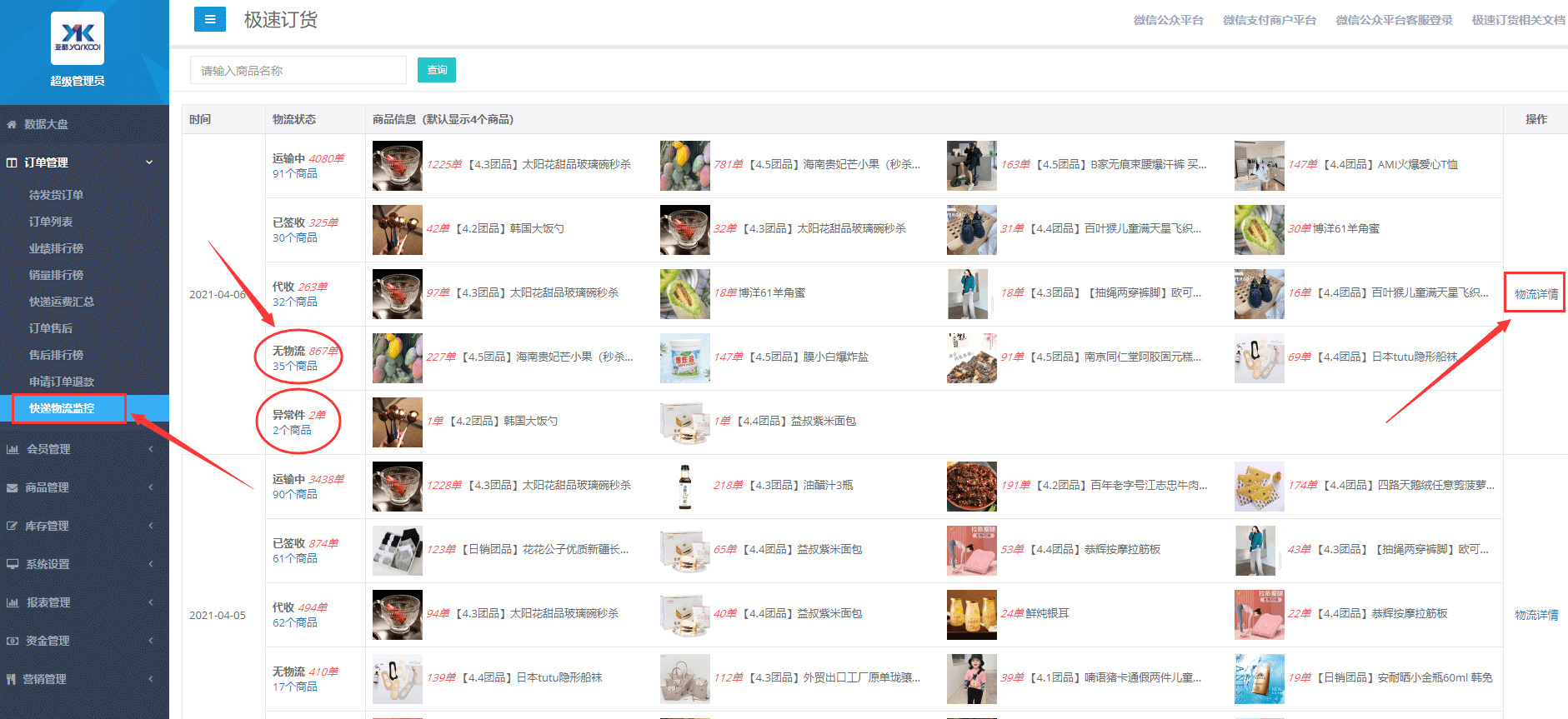Image resolution: width=1568 pixels, height=719 pixels.
Task: Click the 商品管理 envelope icon
Action: tap(13, 487)
